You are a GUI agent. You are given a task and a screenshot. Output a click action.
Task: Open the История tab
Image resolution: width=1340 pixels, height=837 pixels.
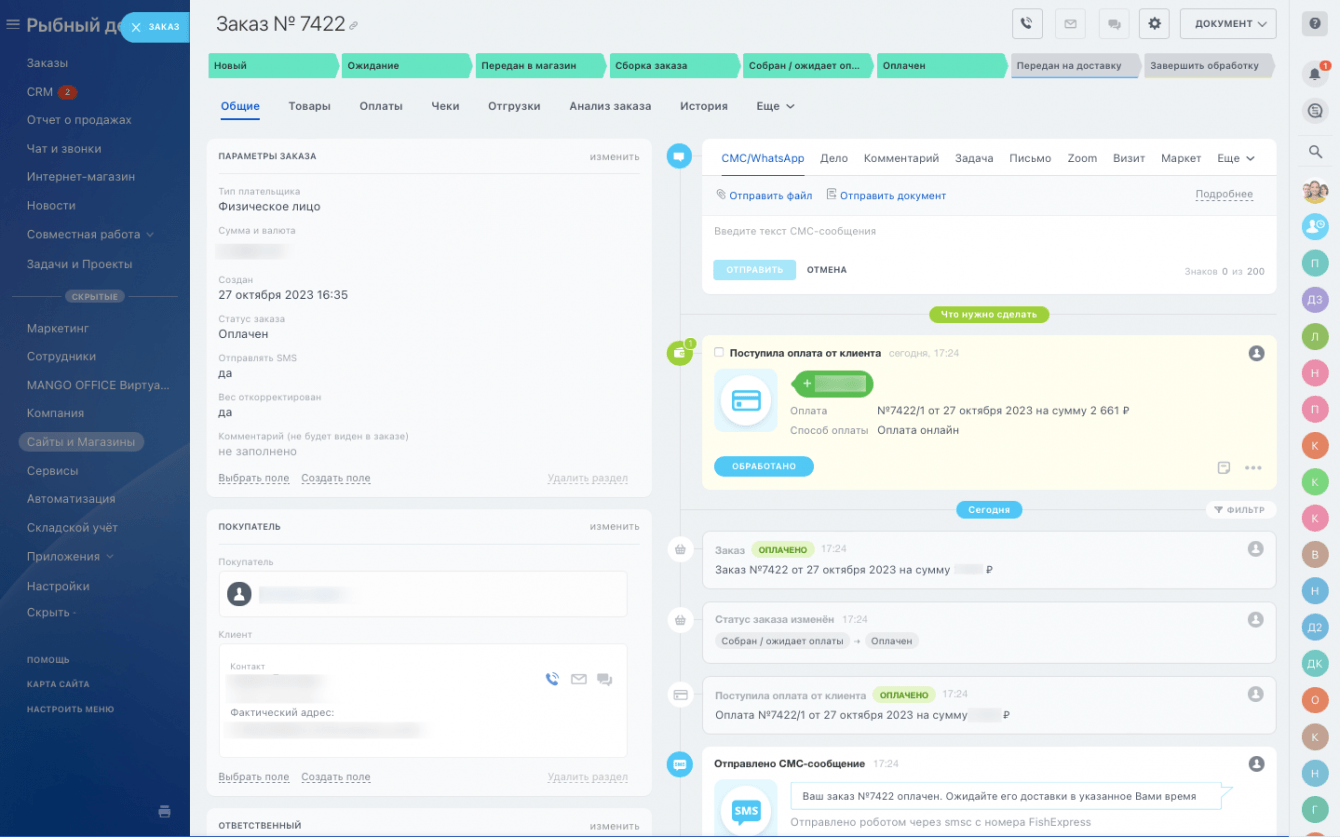tap(704, 106)
